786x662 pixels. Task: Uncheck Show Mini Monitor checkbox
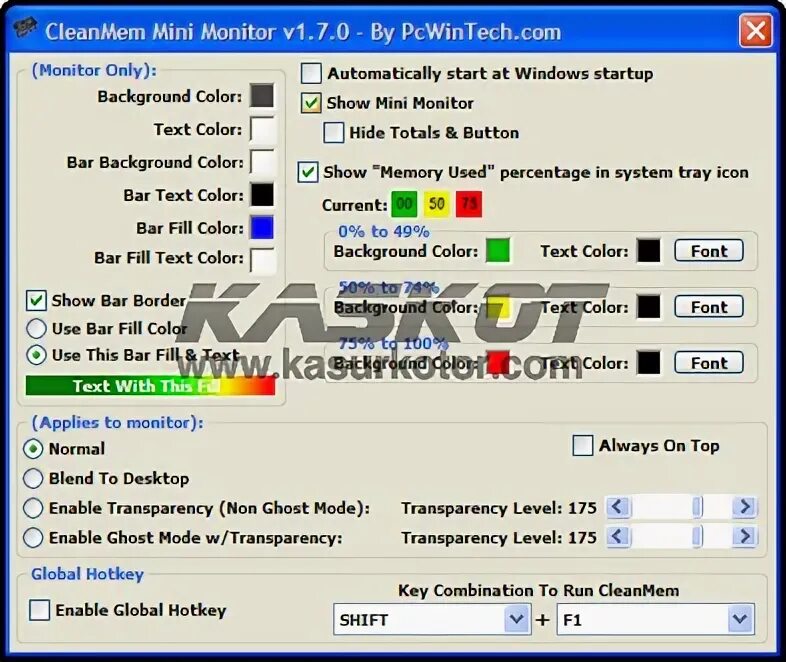coord(311,103)
